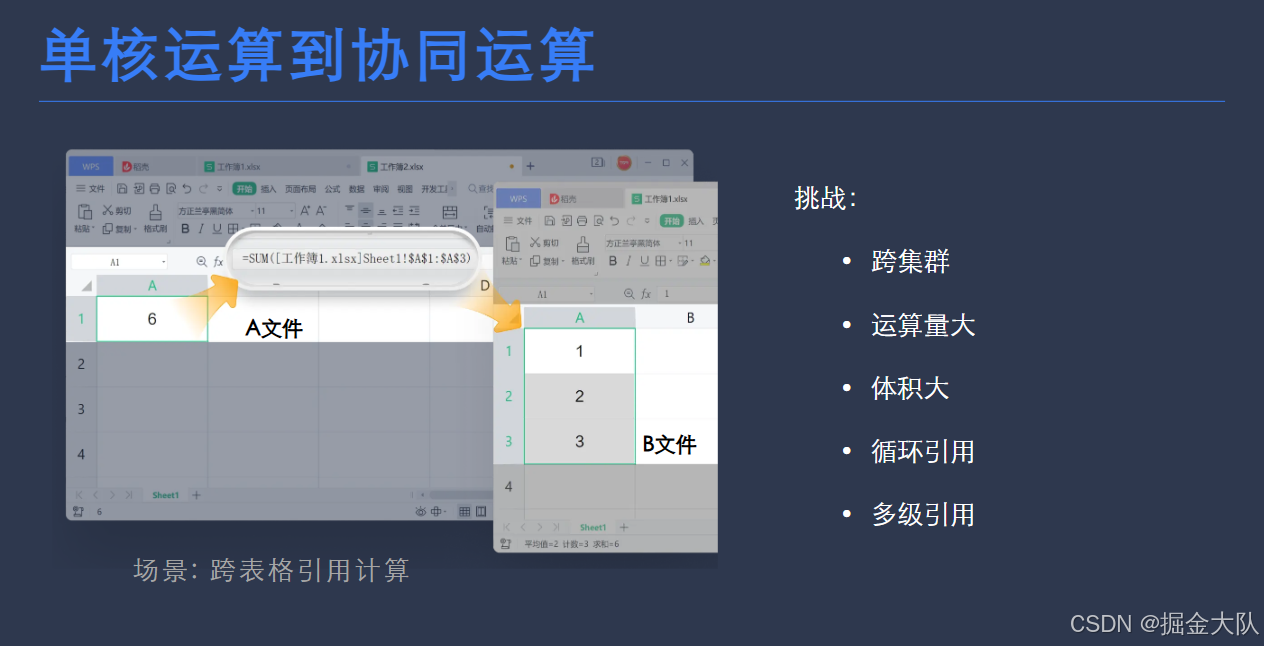Viewport: 1264px width, 646px height.
Task: Click row 2 header in 工作簿2 window
Action: [81, 364]
